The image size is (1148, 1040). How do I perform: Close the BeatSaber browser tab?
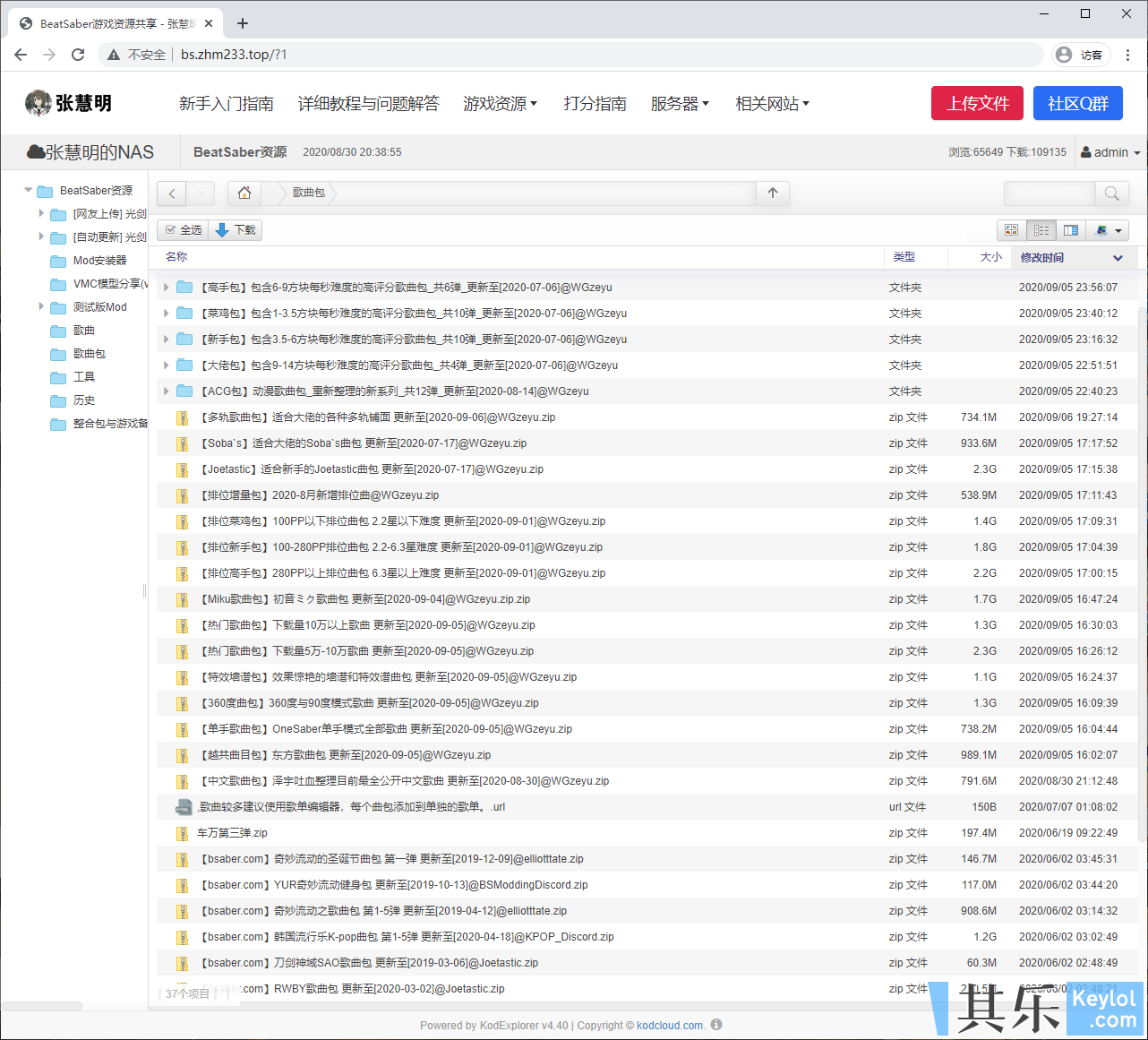pyautogui.click(x=210, y=23)
